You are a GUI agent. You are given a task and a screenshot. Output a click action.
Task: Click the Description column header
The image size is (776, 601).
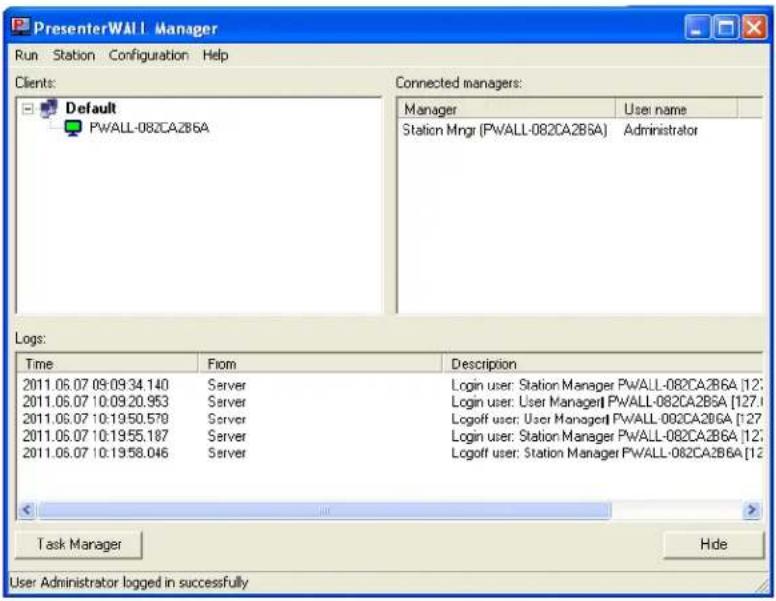602,364
